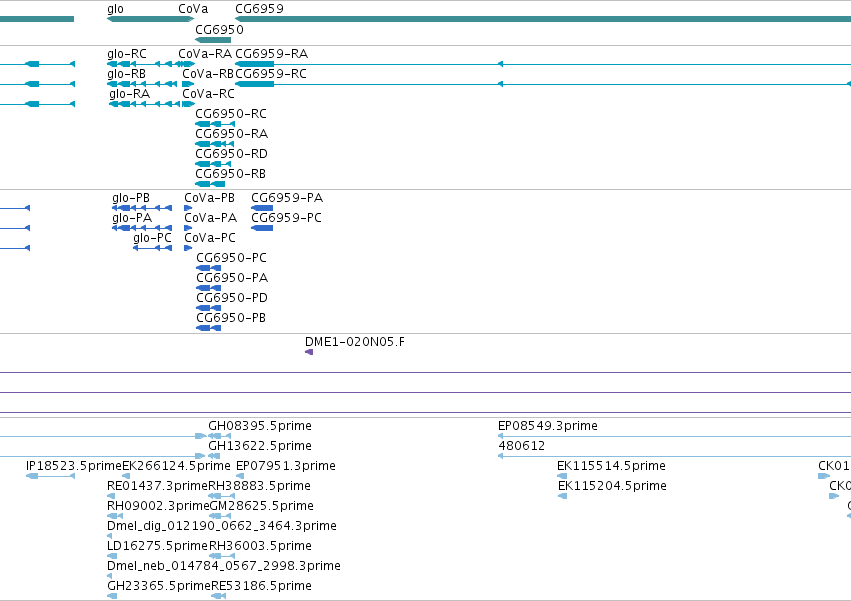Open transcript glo-RA

tap(129, 94)
